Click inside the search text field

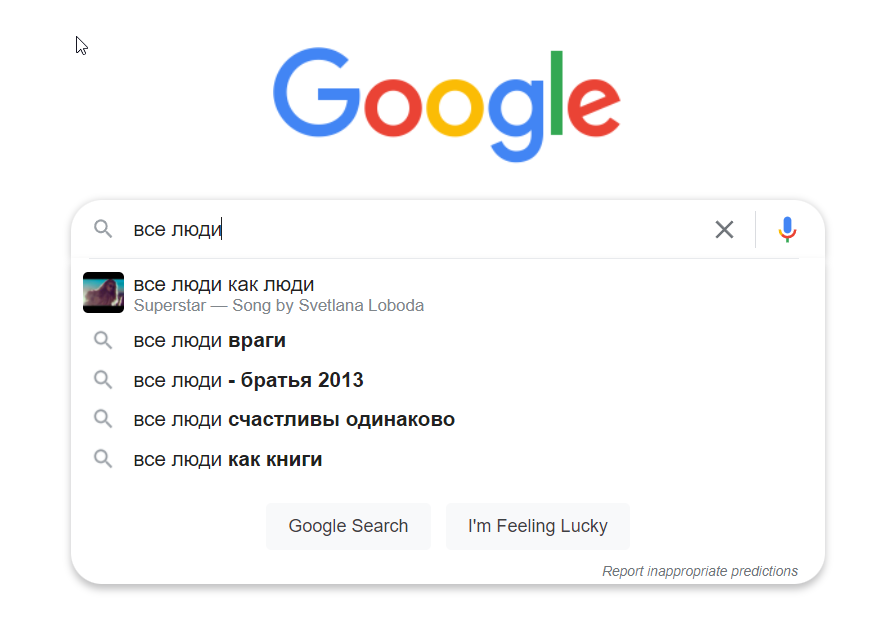point(450,230)
